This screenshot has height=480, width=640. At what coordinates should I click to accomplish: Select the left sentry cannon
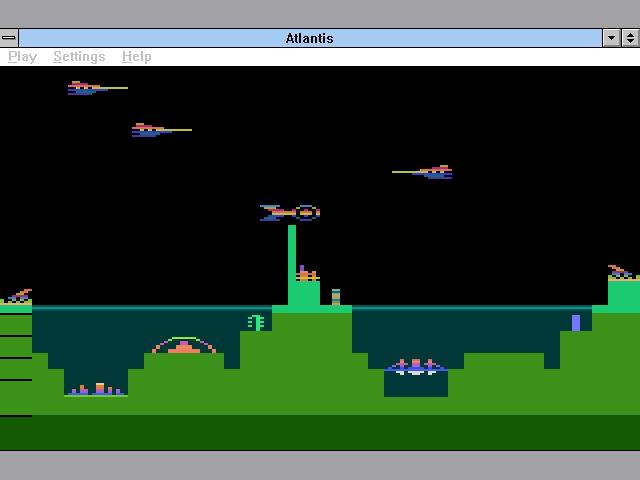(x=18, y=296)
